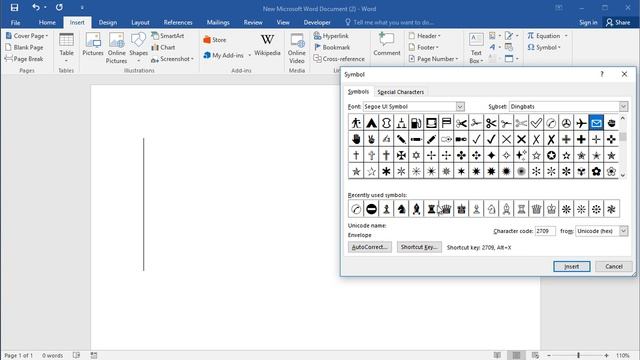The image size is (640, 360).
Task: Select the Maltese cross symbol
Action: (x=401, y=155)
